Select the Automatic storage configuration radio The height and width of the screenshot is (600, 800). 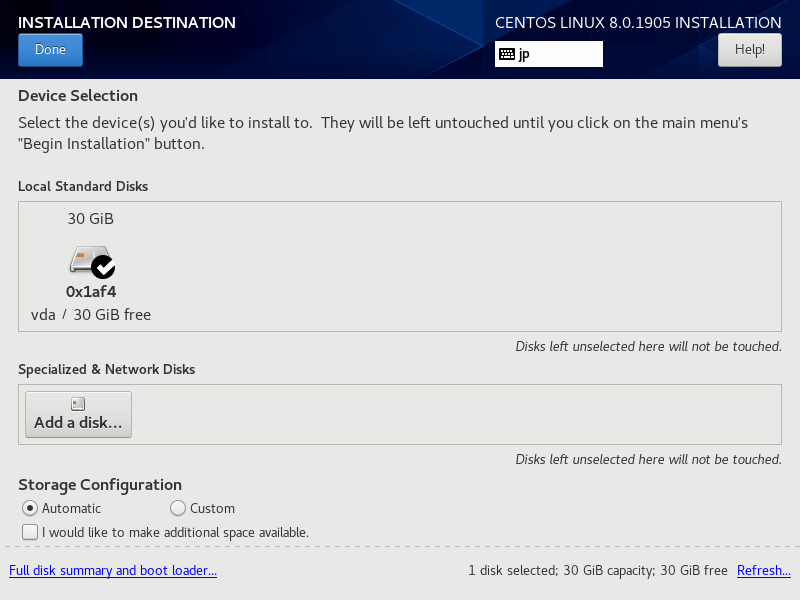pos(30,508)
